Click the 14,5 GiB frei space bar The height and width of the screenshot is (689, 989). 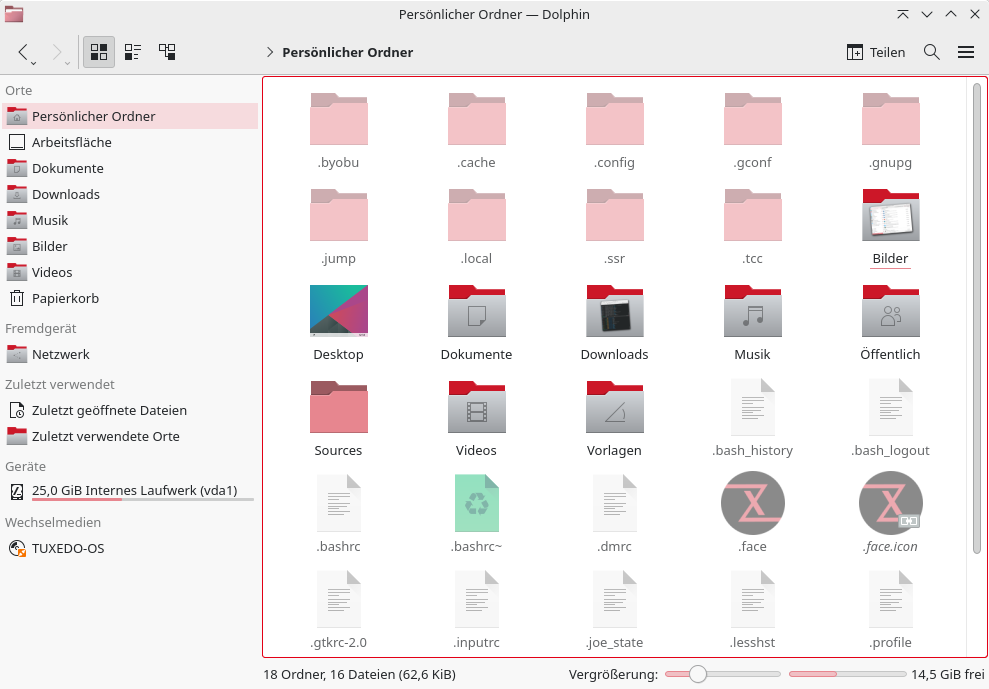(848, 674)
